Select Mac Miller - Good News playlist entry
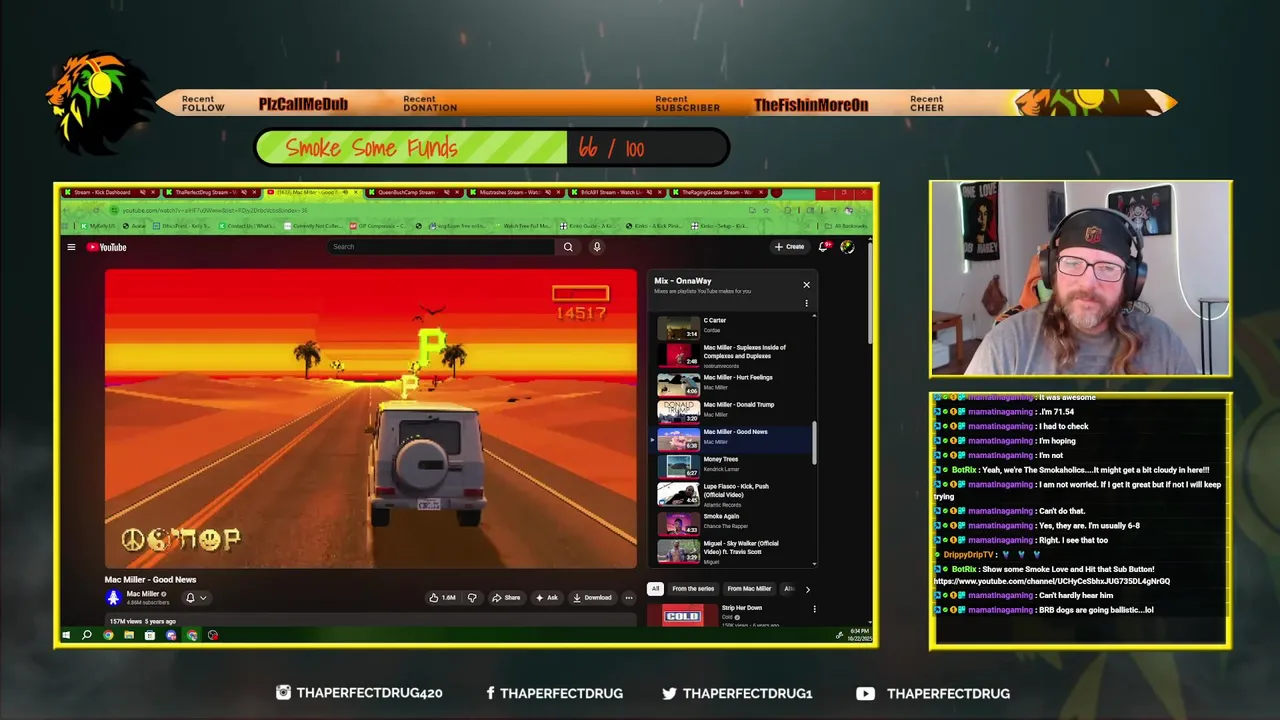 point(735,438)
